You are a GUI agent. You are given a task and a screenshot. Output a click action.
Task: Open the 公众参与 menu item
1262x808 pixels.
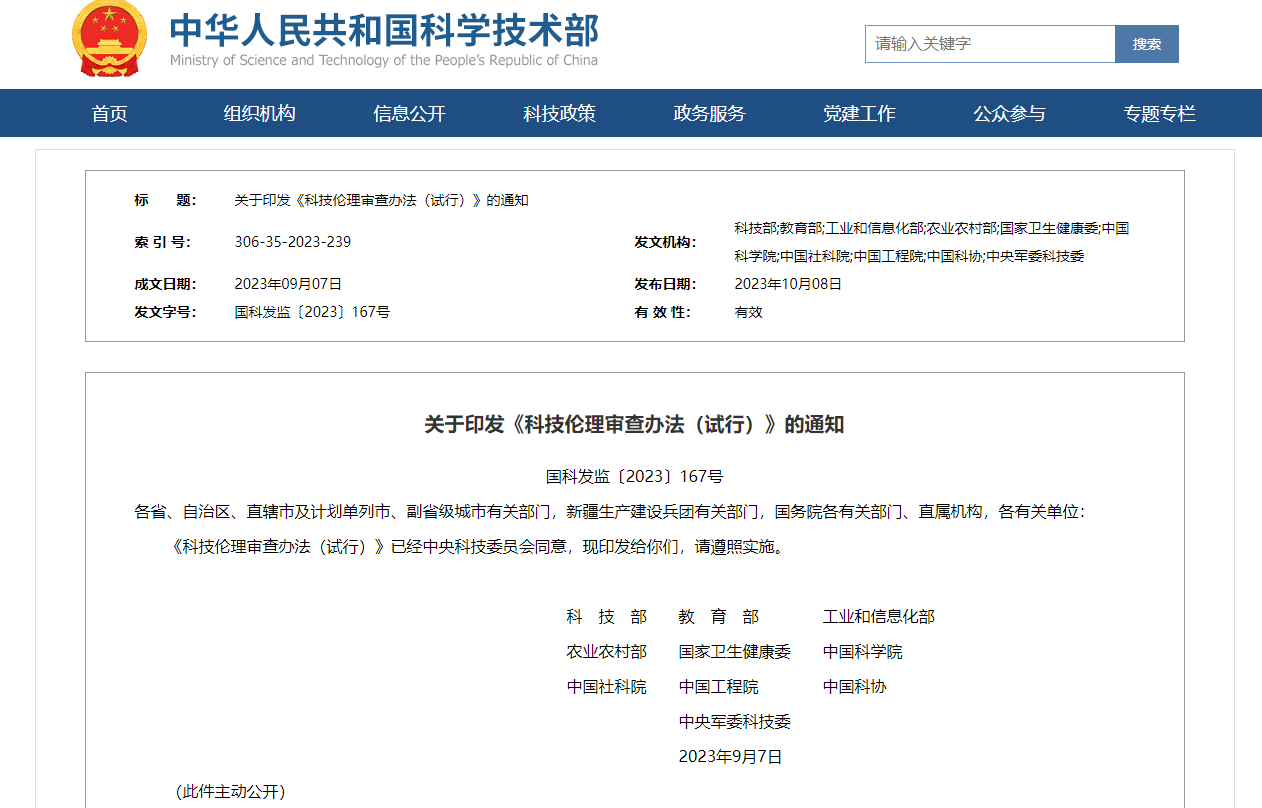pyautogui.click(x=1009, y=114)
